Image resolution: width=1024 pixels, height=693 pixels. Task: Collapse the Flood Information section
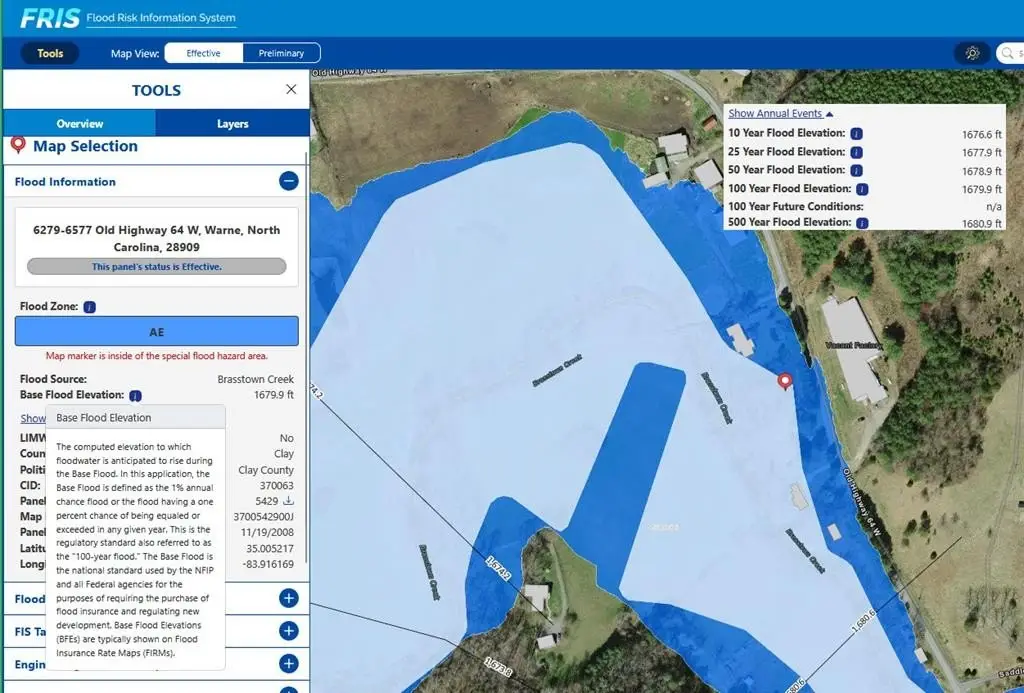(x=288, y=181)
